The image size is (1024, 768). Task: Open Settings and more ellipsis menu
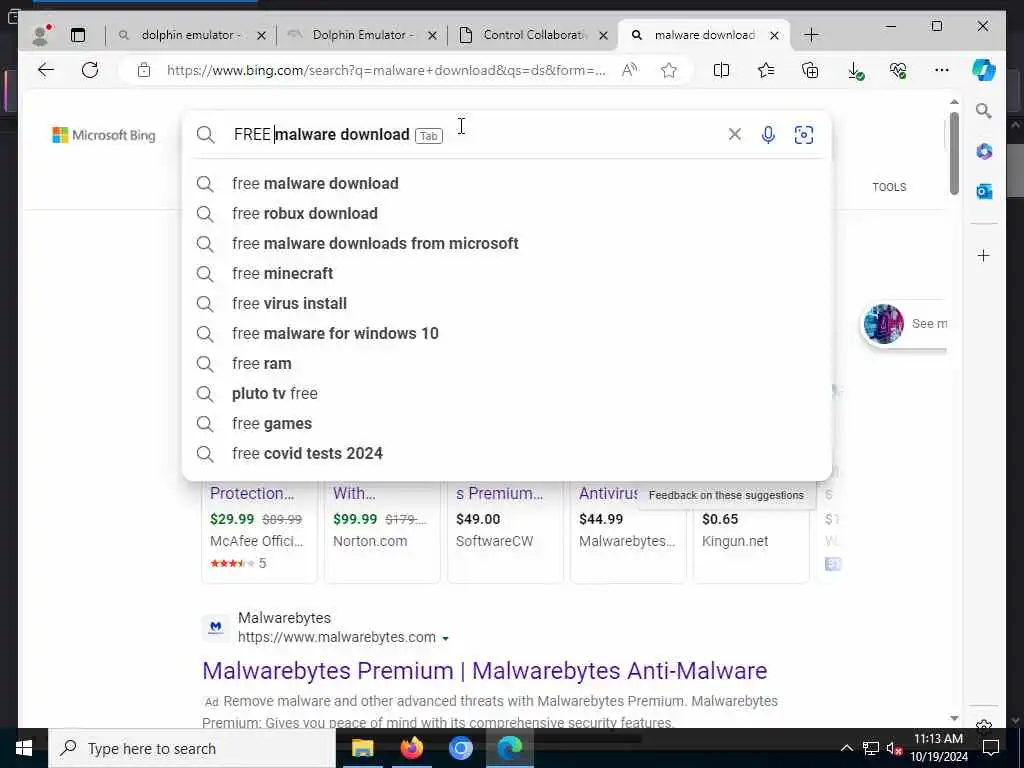942,70
